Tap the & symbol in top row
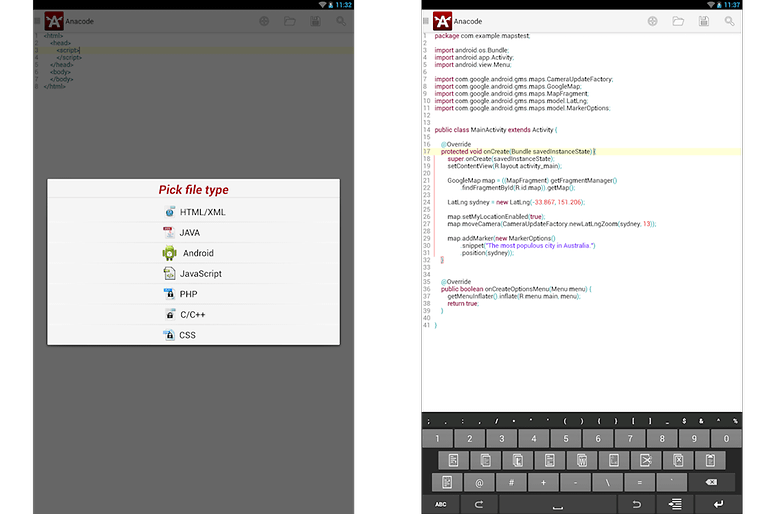Image resolution: width=782 pixels, height=514 pixels. point(701,421)
